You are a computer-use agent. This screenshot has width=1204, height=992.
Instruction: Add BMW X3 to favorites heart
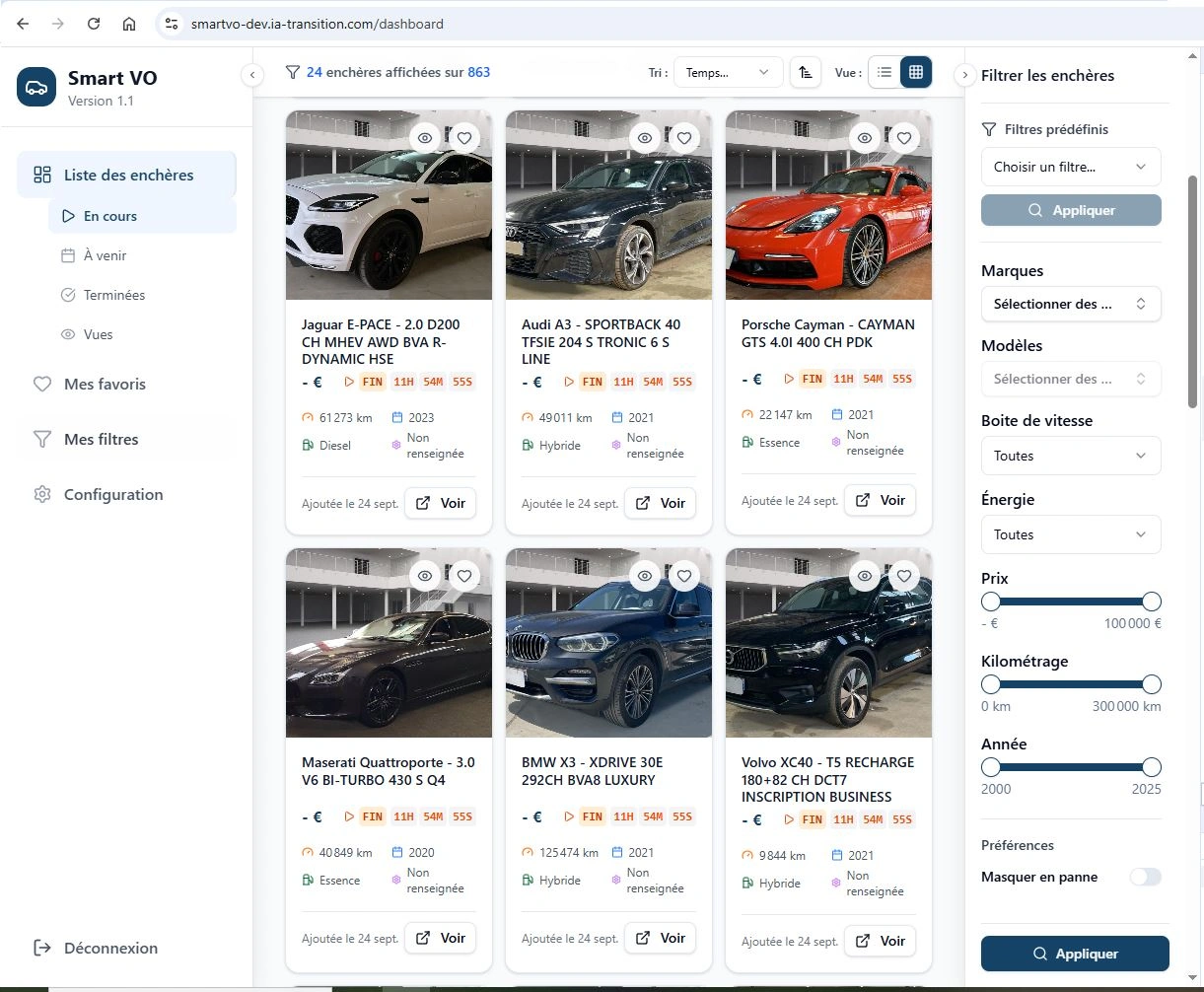(x=684, y=577)
